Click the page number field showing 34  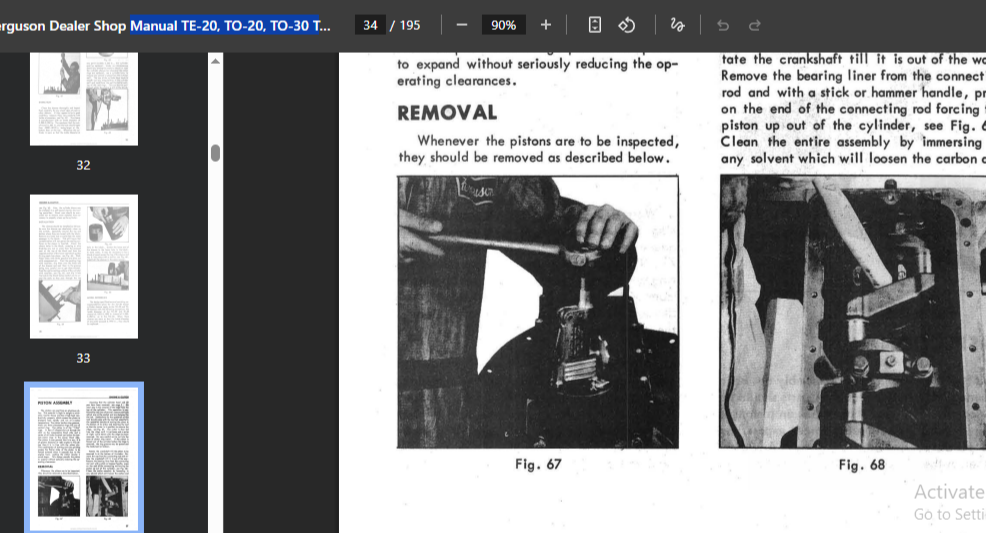370,25
